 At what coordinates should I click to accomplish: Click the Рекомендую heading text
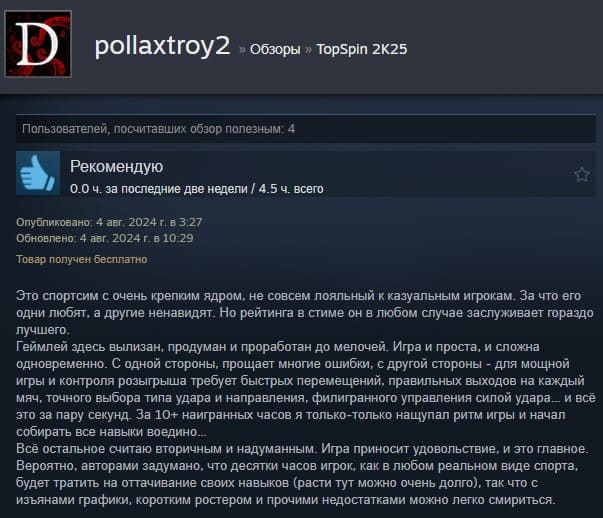(117, 166)
